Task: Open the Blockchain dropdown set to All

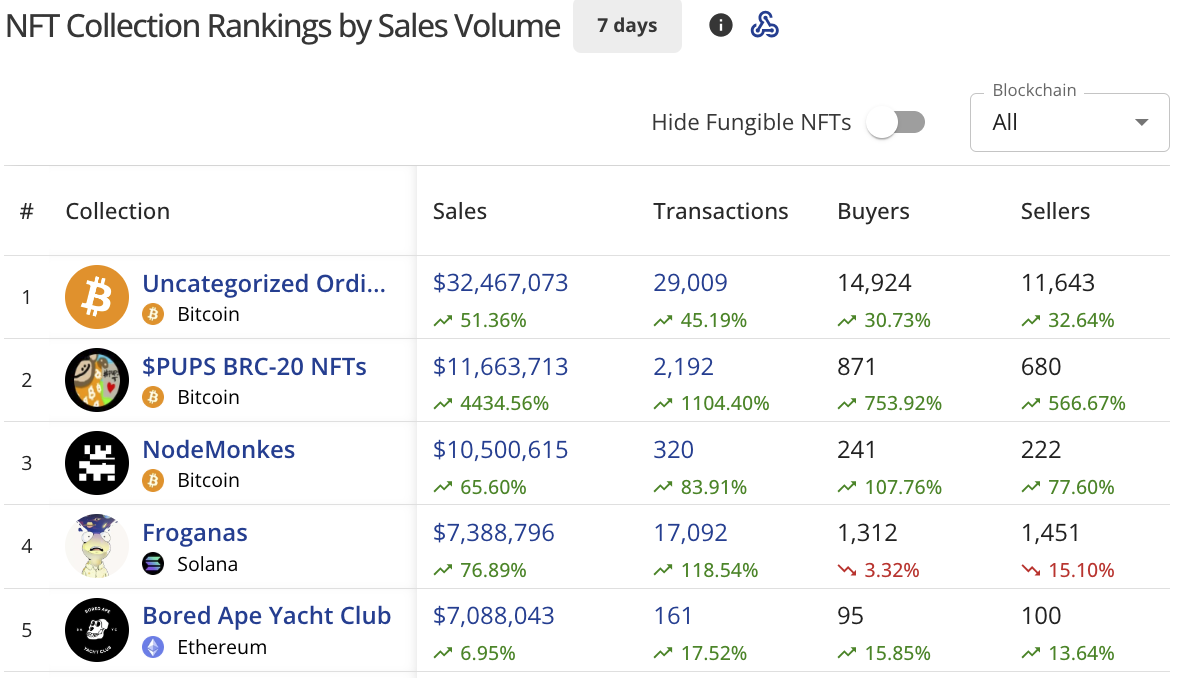Action: coord(1069,122)
